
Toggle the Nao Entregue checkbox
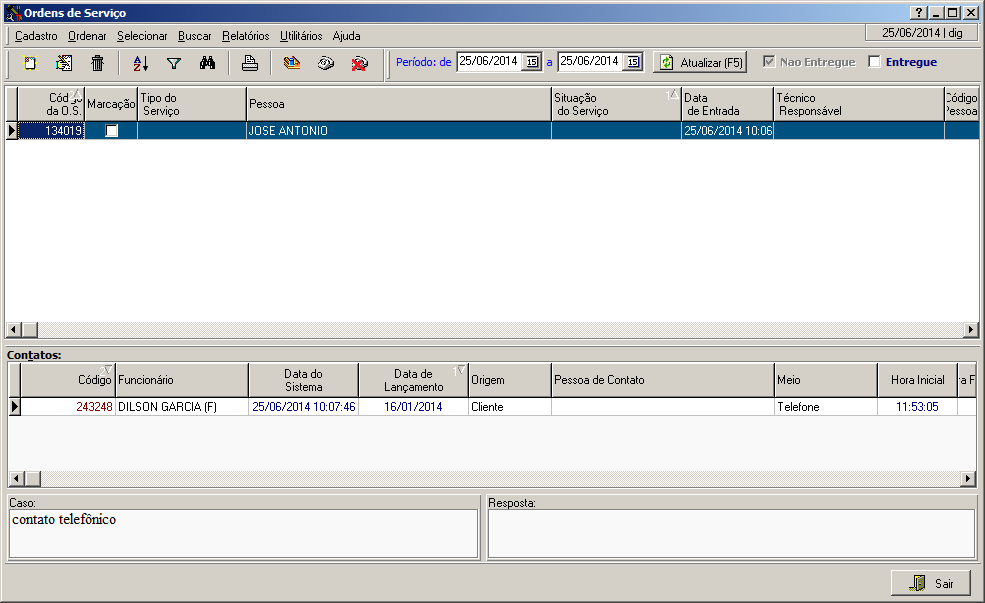(769, 62)
